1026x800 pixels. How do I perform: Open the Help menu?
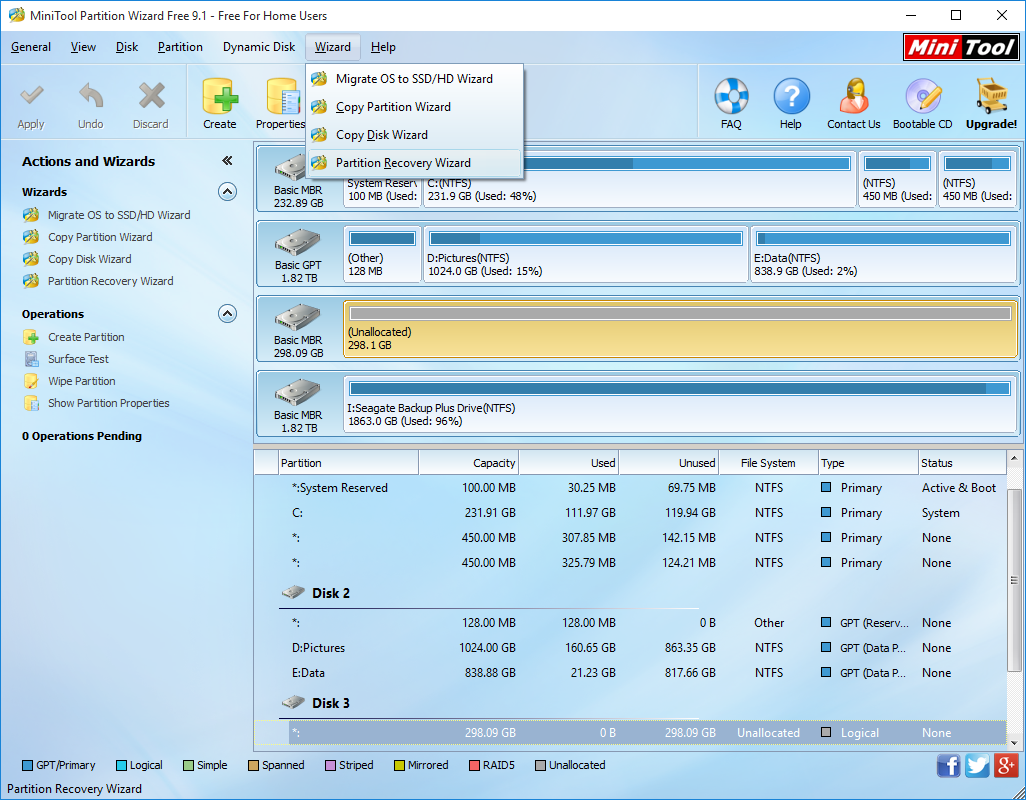pyautogui.click(x=383, y=47)
